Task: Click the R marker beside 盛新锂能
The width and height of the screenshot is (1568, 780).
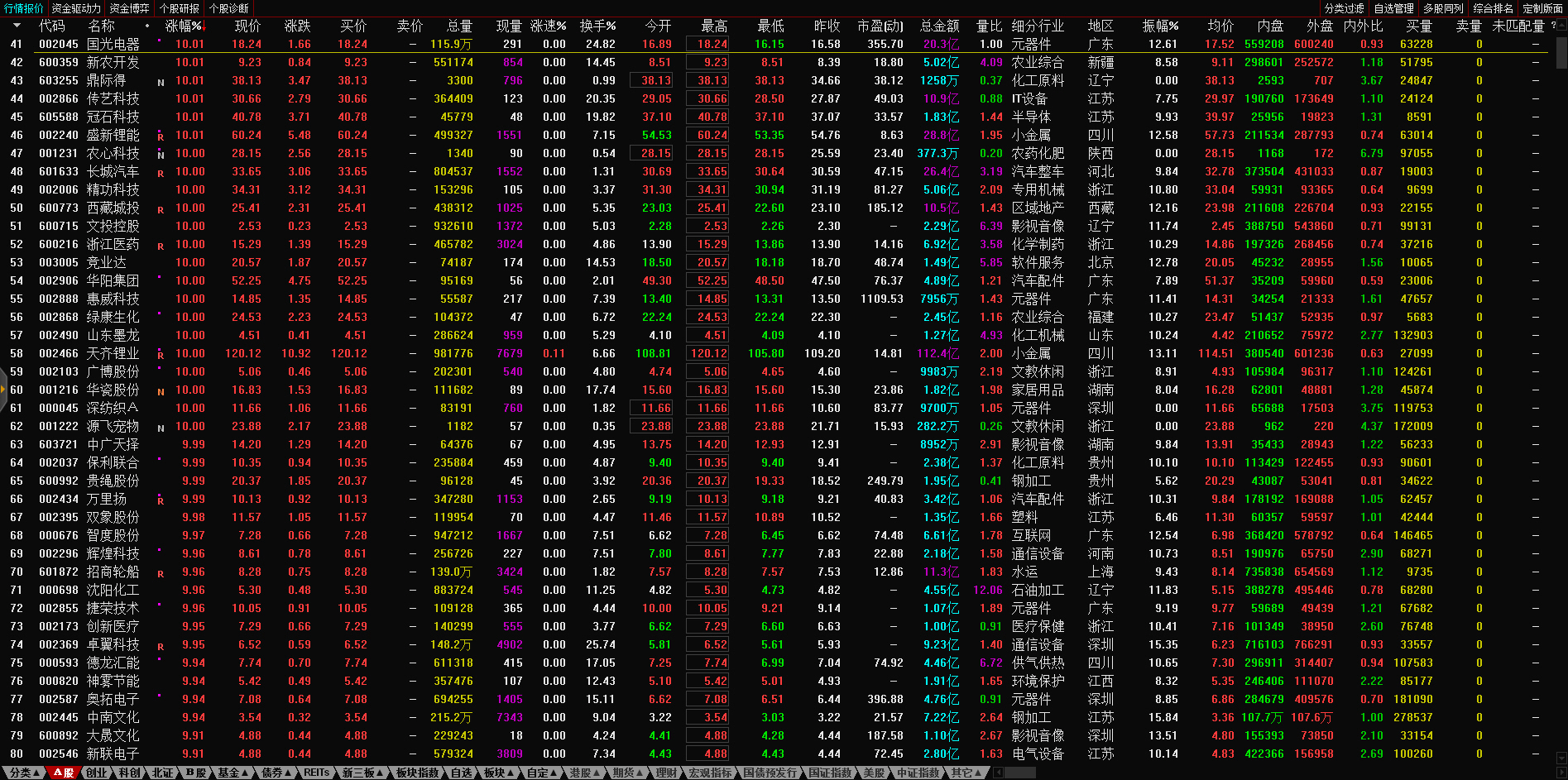Action: [x=161, y=136]
